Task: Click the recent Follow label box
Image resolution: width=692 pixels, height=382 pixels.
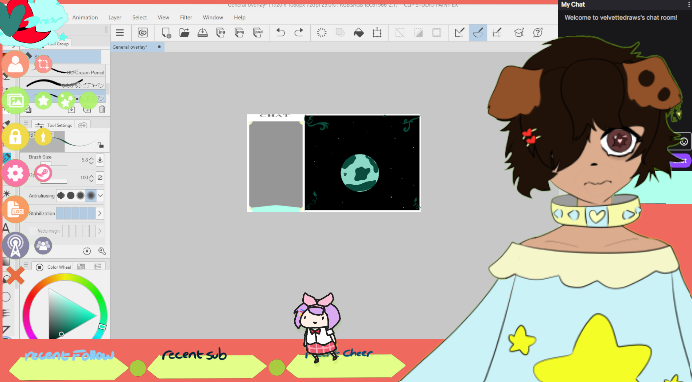Action: [x=68, y=367]
